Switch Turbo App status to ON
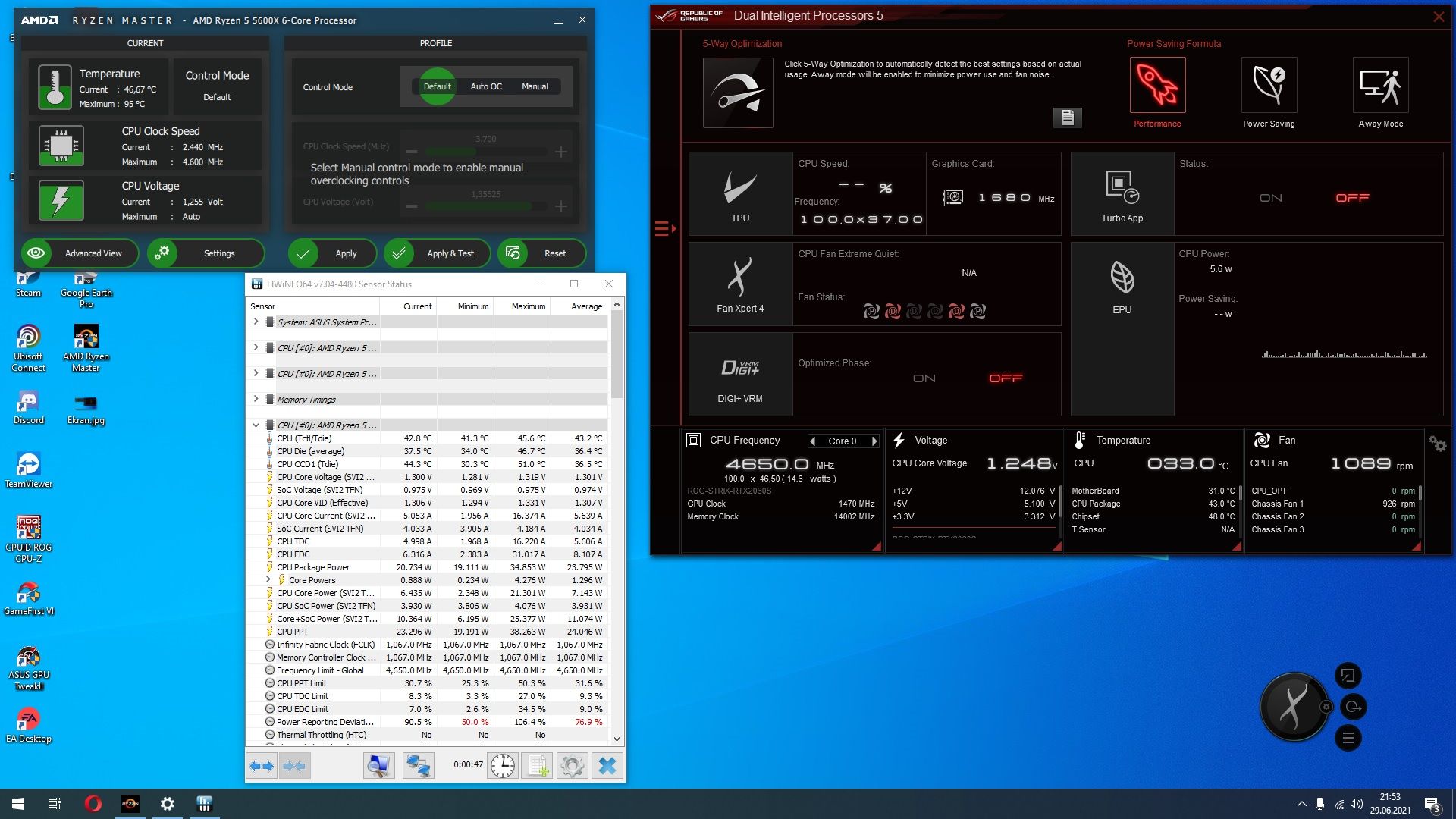This screenshot has width=1456, height=819. 1271,198
